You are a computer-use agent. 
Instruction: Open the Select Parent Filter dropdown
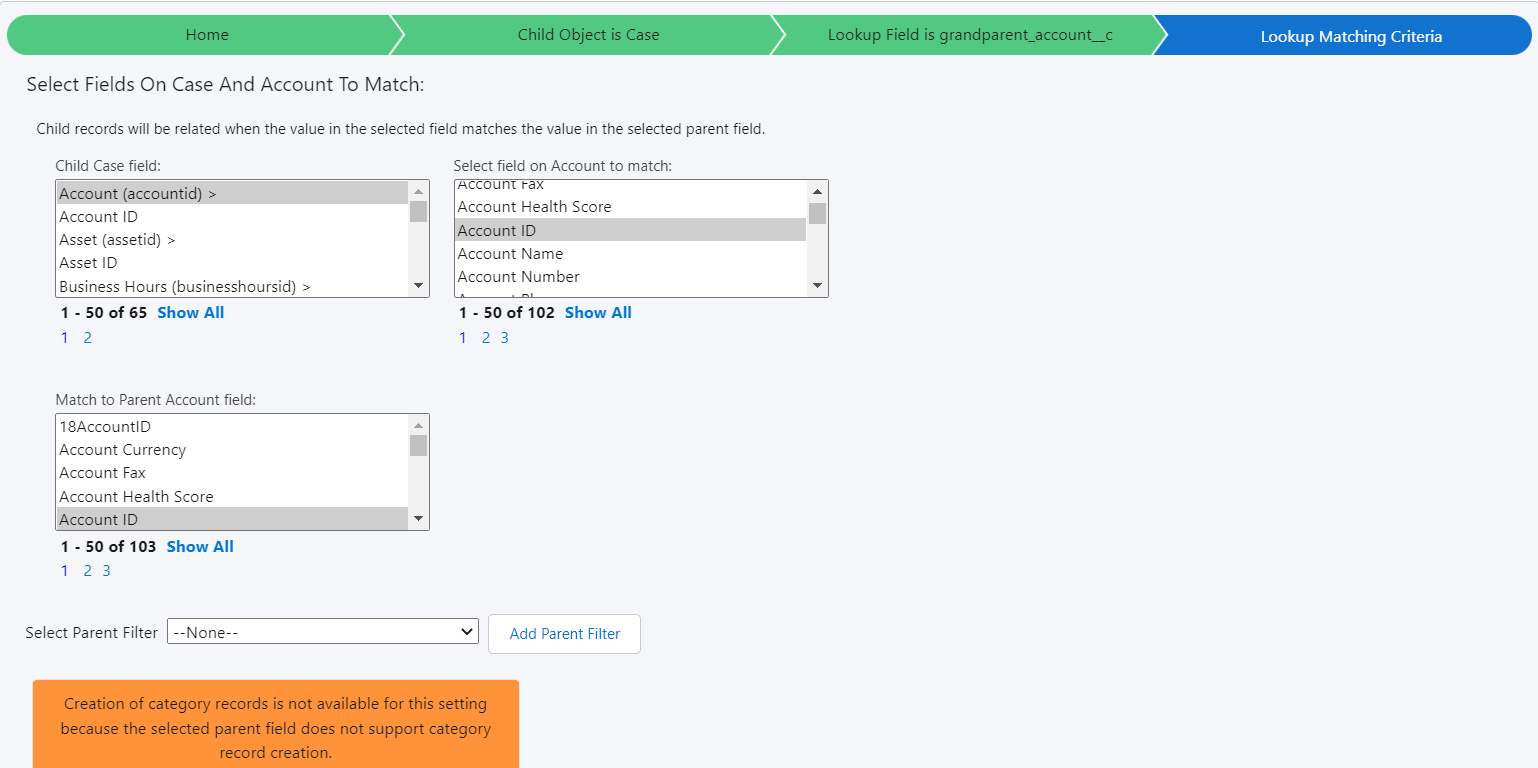pos(323,632)
